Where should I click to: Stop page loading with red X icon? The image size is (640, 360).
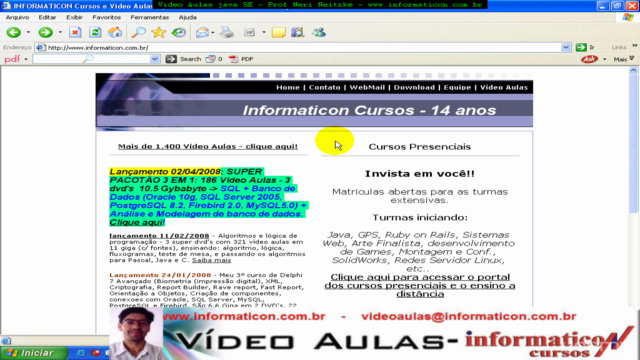click(75, 32)
